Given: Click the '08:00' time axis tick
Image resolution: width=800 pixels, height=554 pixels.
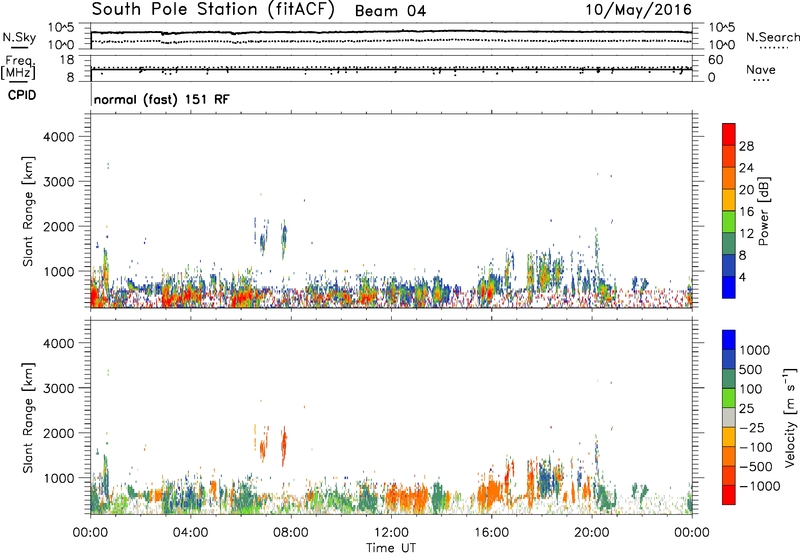Looking at the screenshot, I should (x=291, y=533).
